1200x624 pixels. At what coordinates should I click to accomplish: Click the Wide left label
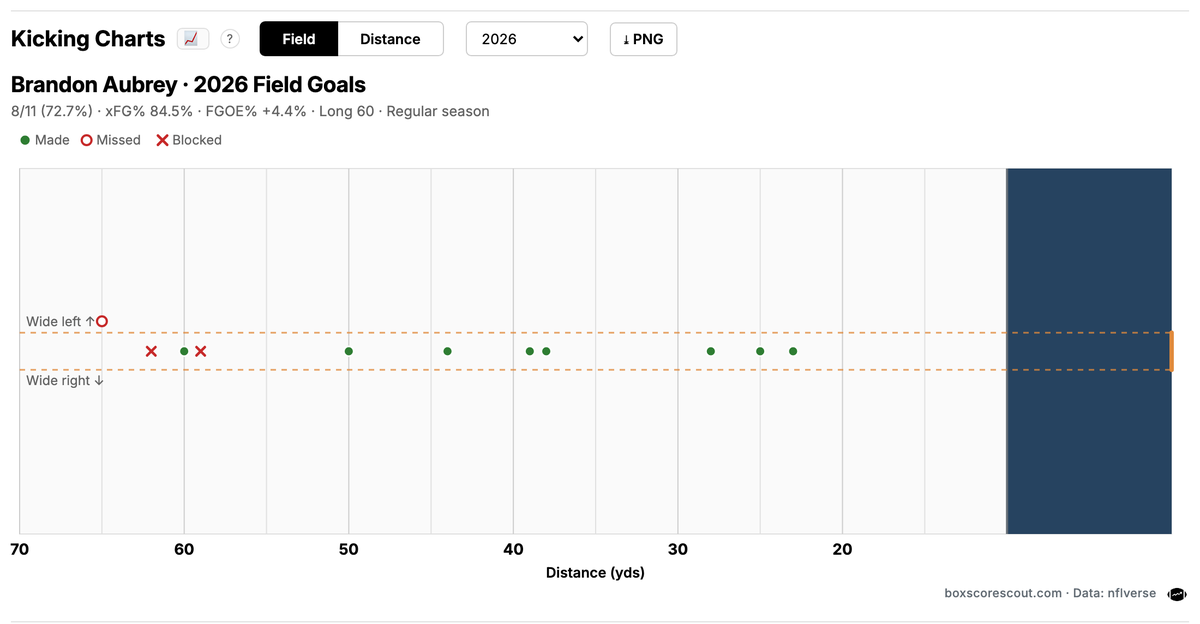pyautogui.click(x=60, y=322)
